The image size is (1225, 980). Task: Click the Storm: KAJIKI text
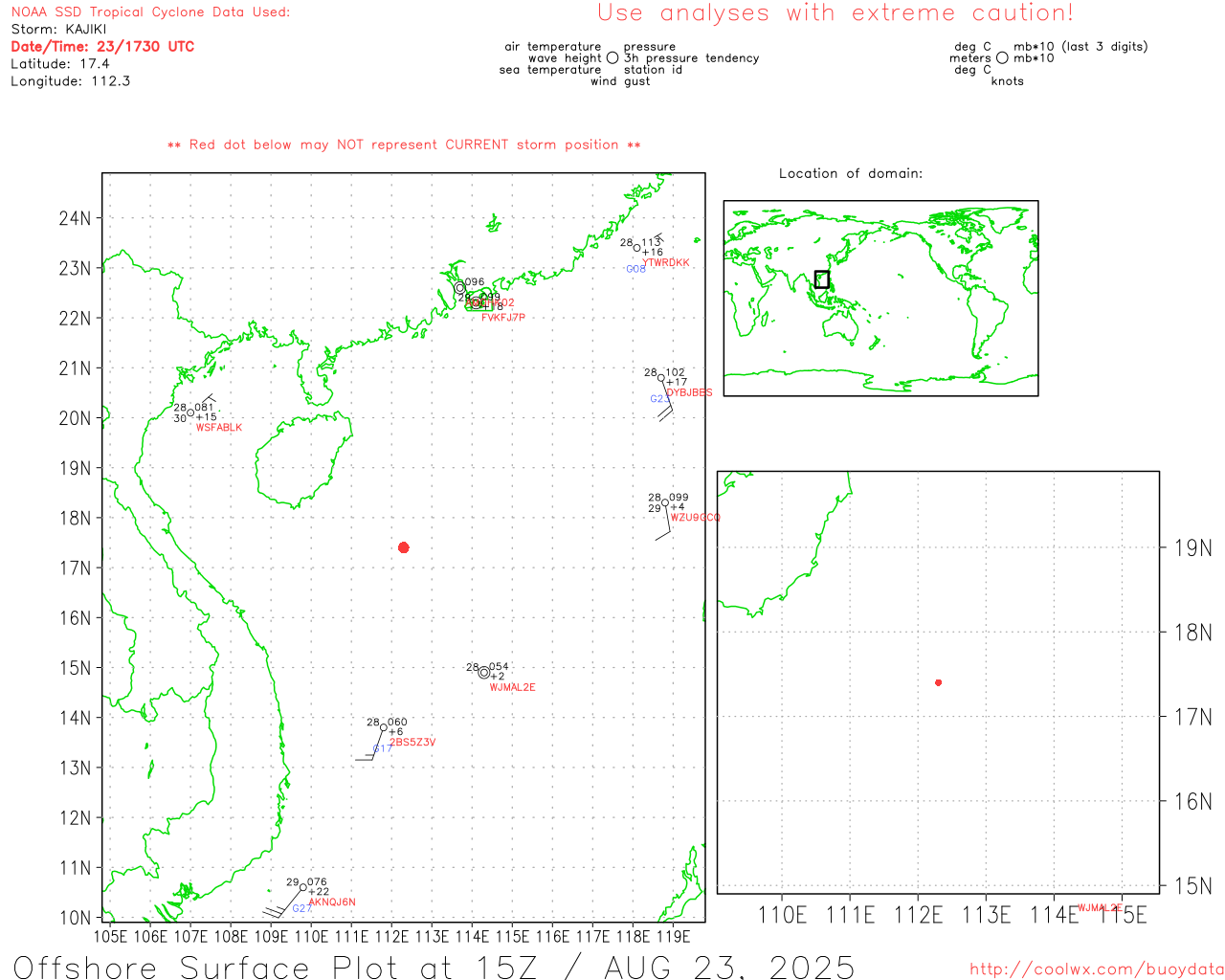(x=58, y=30)
